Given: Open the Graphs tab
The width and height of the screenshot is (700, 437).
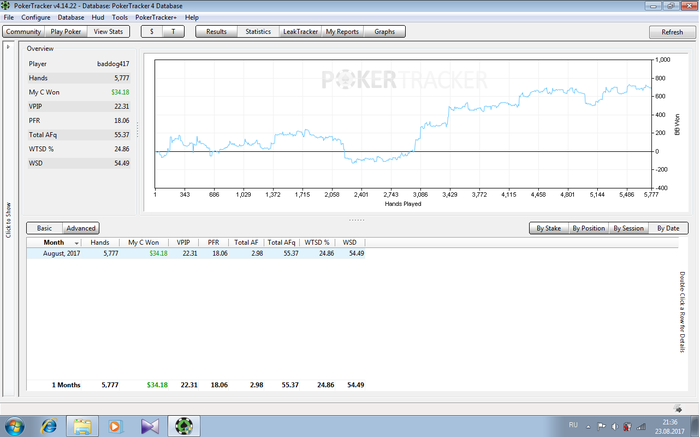Looking at the screenshot, I should (x=384, y=32).
